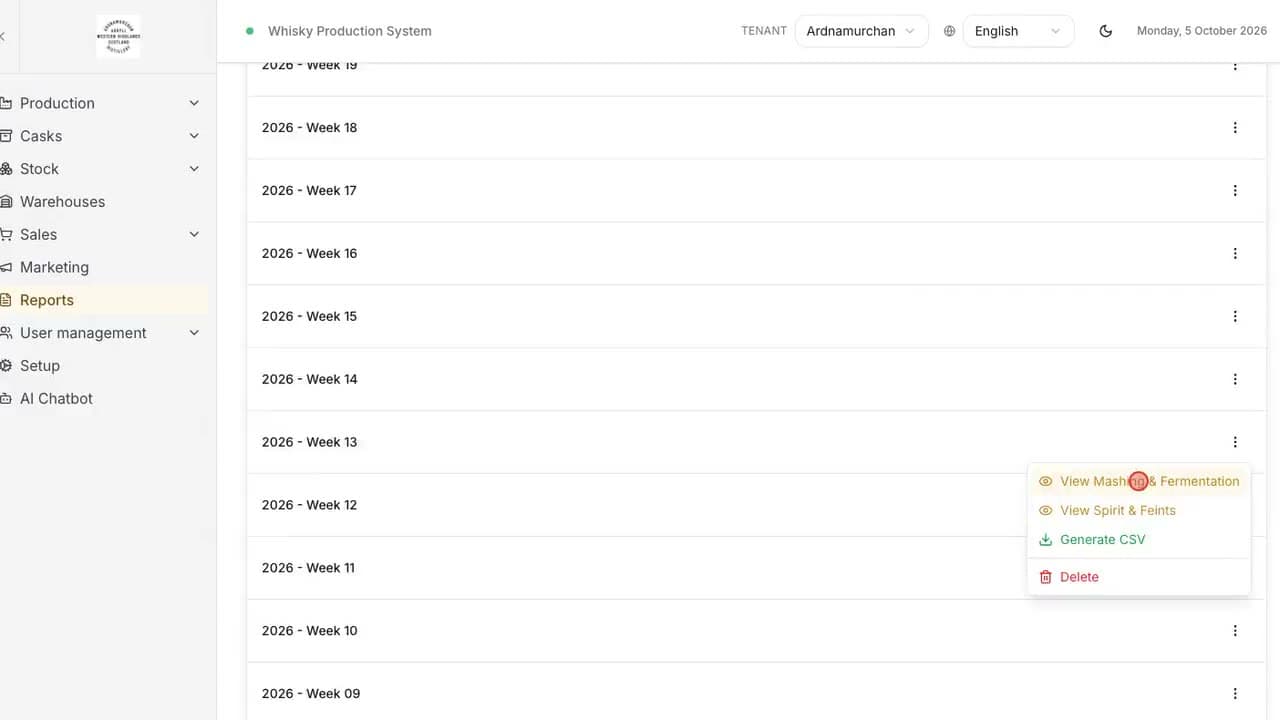Expand the Casks sidebar section
The height and width of the screenshot is (720, 1280).
coord(194,136)
